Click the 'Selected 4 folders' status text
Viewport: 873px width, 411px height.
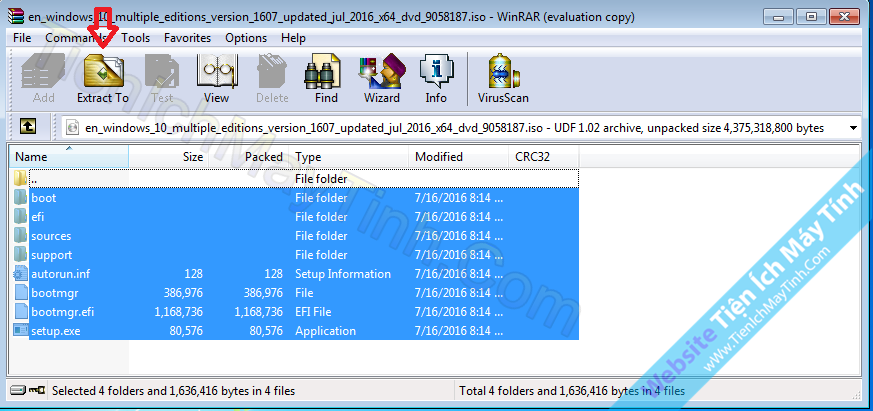click(x=173, y=391)
